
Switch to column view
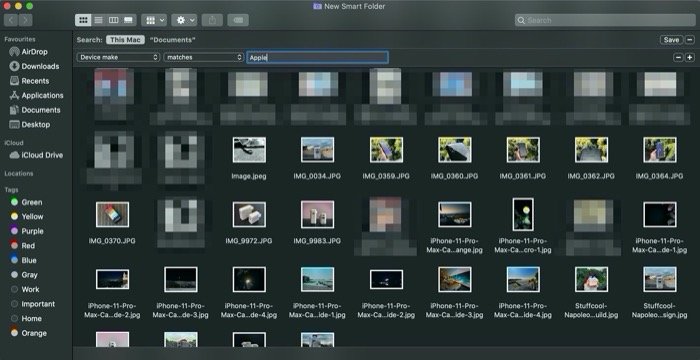click(113, 20)
